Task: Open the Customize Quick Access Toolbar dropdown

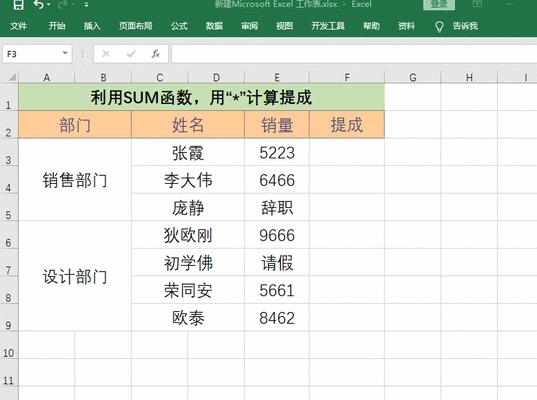Action: point(86,5)
